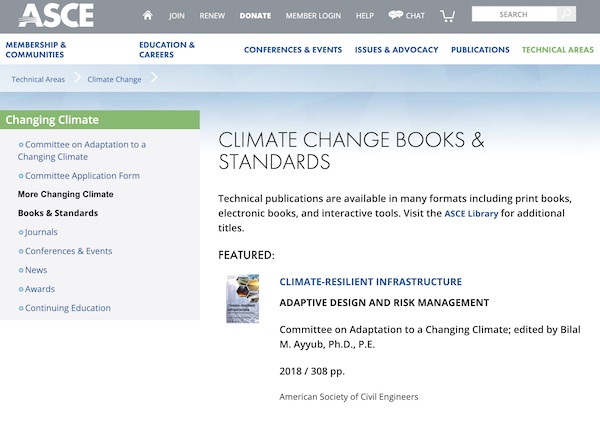Open Membership & Communities menu

(x=36, y=50)
